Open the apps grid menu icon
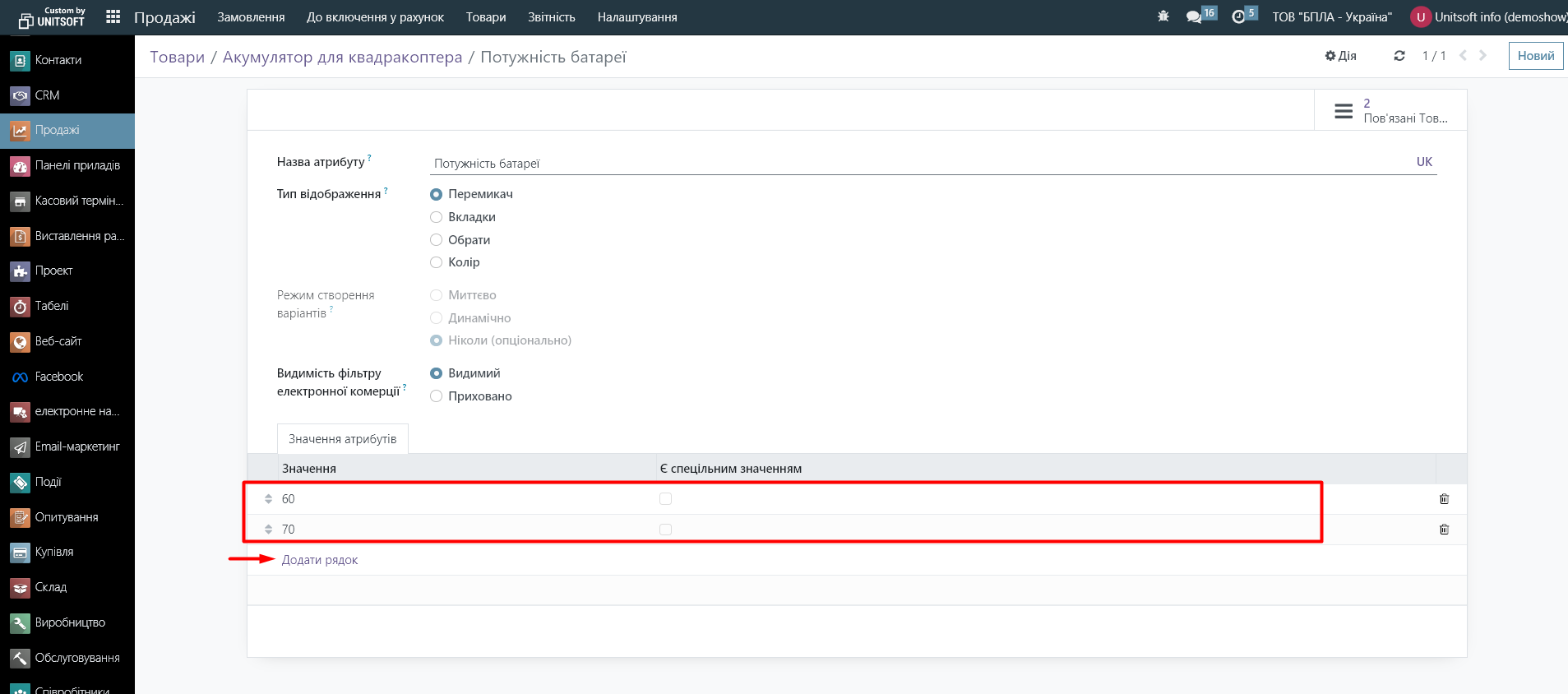Screen dimensions: 1568x694 [113, 16]
